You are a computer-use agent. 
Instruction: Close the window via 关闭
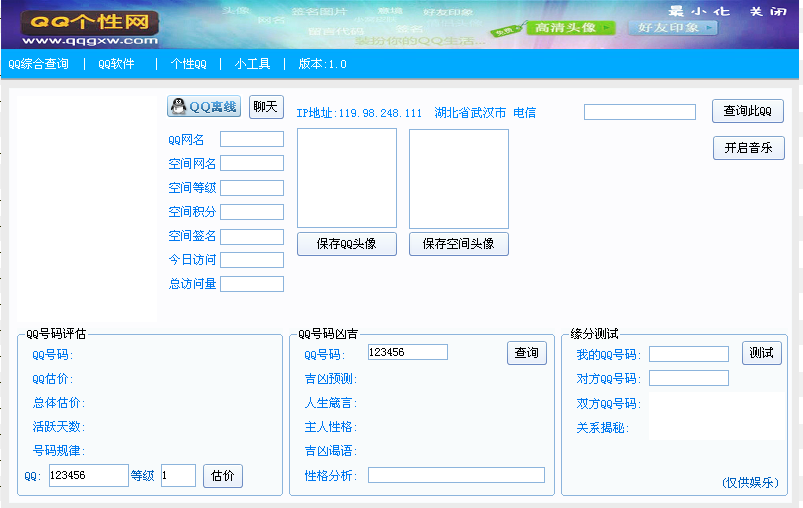768,11
